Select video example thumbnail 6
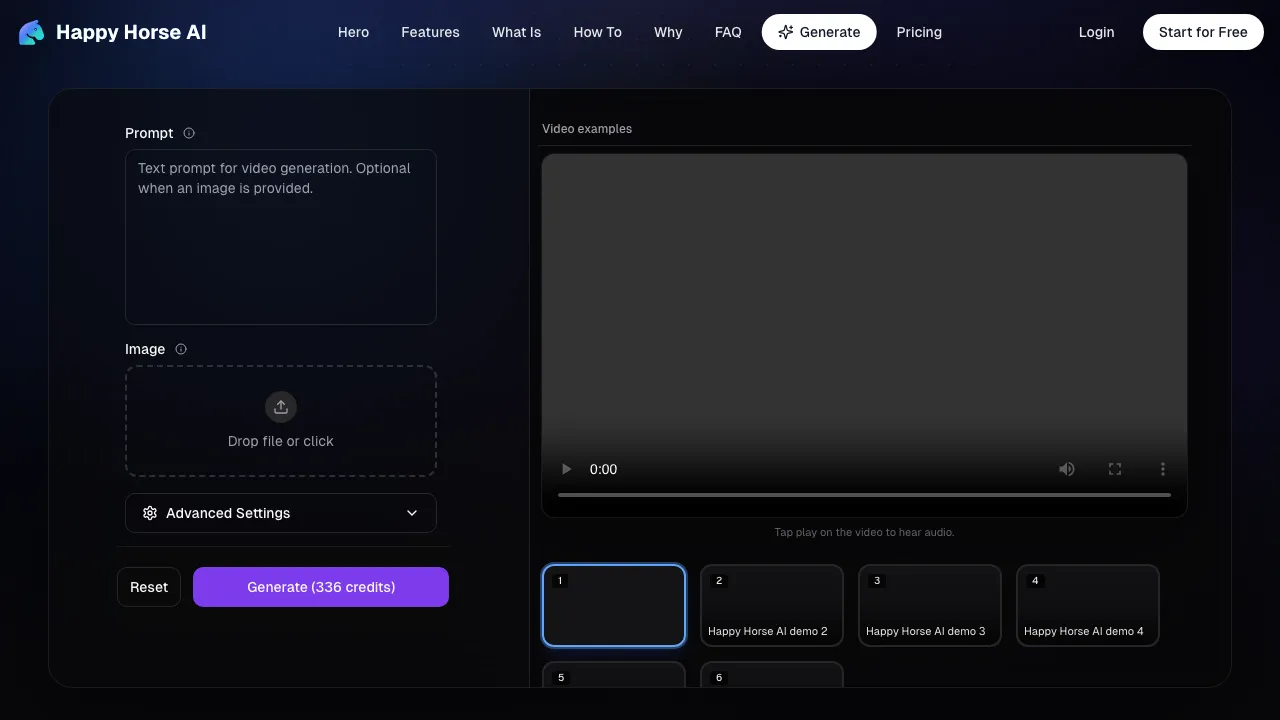The height and width of the screenshot is (720, 1280). click(772, 675)
